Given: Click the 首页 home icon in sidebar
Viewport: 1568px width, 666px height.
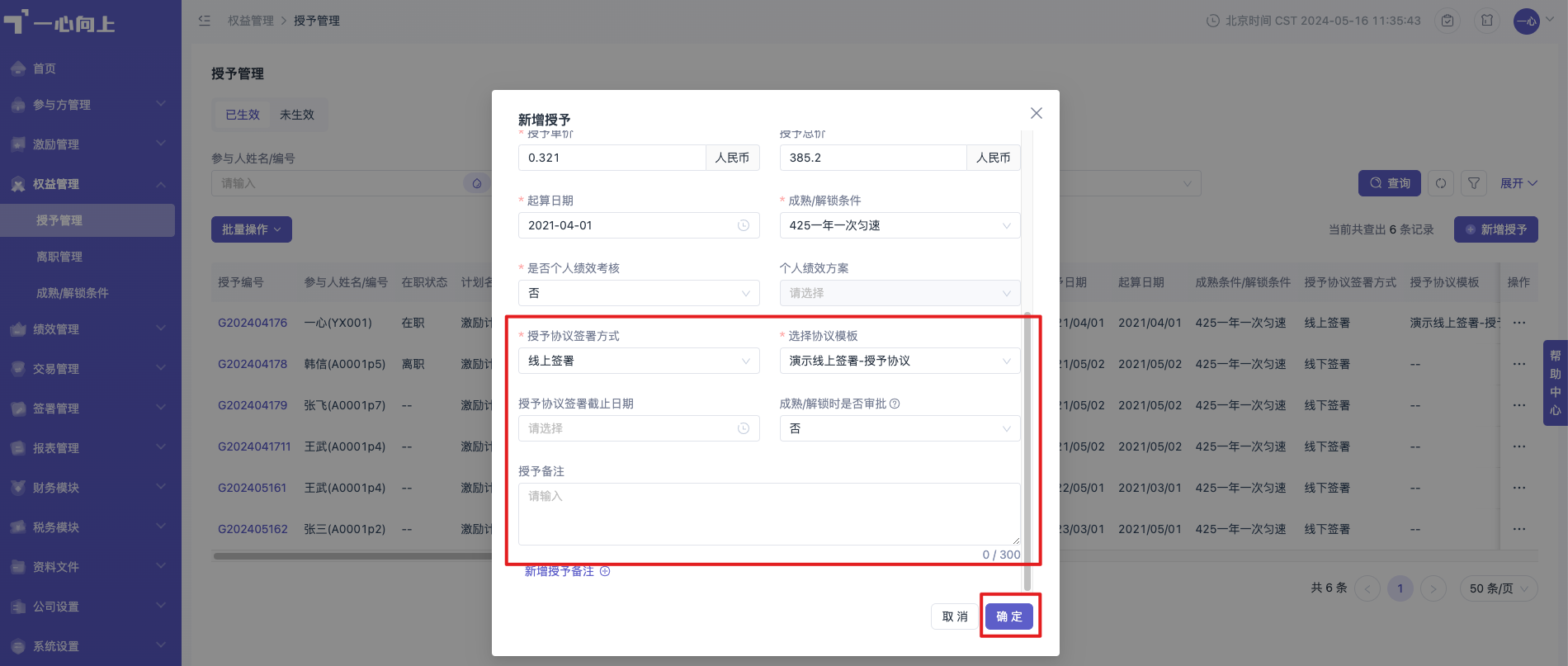Looking at the screenshot, I should coord(18,68).
